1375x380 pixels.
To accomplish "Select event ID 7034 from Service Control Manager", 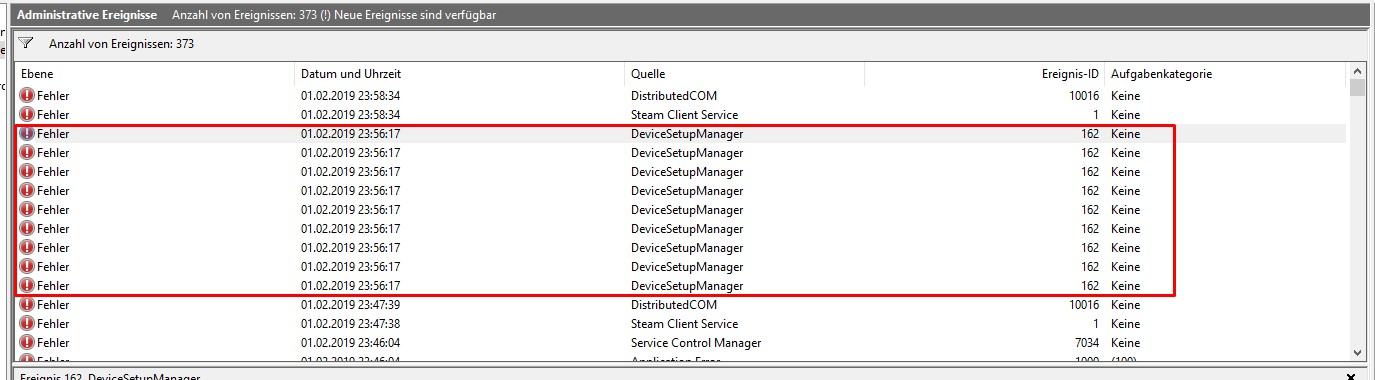I will coord(680,343).
